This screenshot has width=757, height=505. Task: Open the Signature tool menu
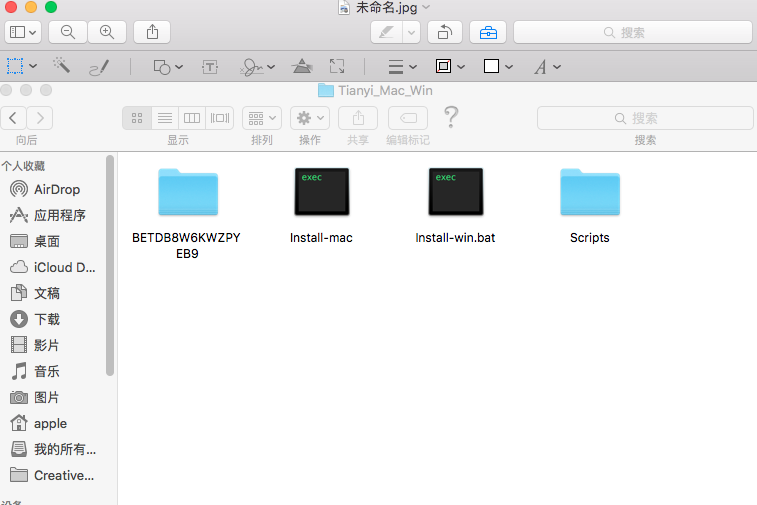(x=257, y=67)
